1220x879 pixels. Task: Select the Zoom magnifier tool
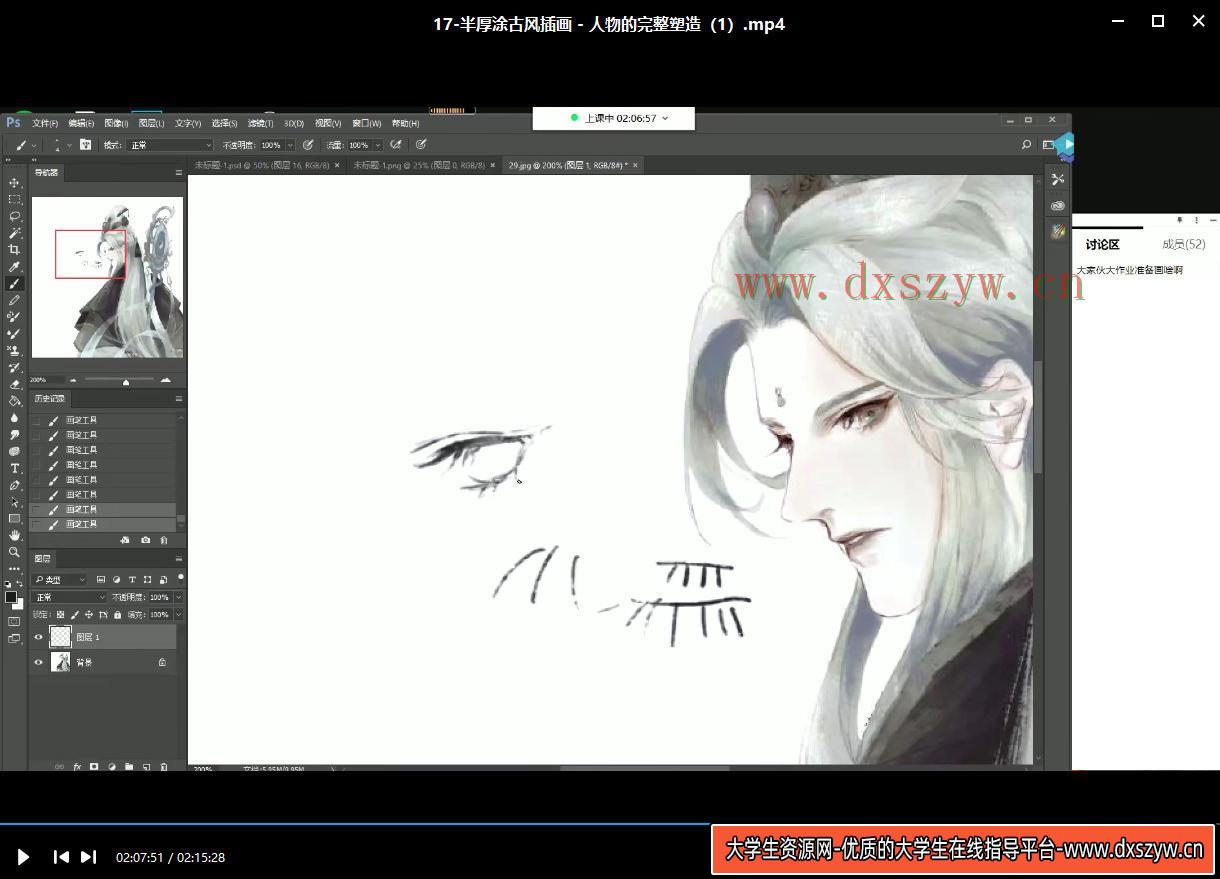(x=14, y=552)
